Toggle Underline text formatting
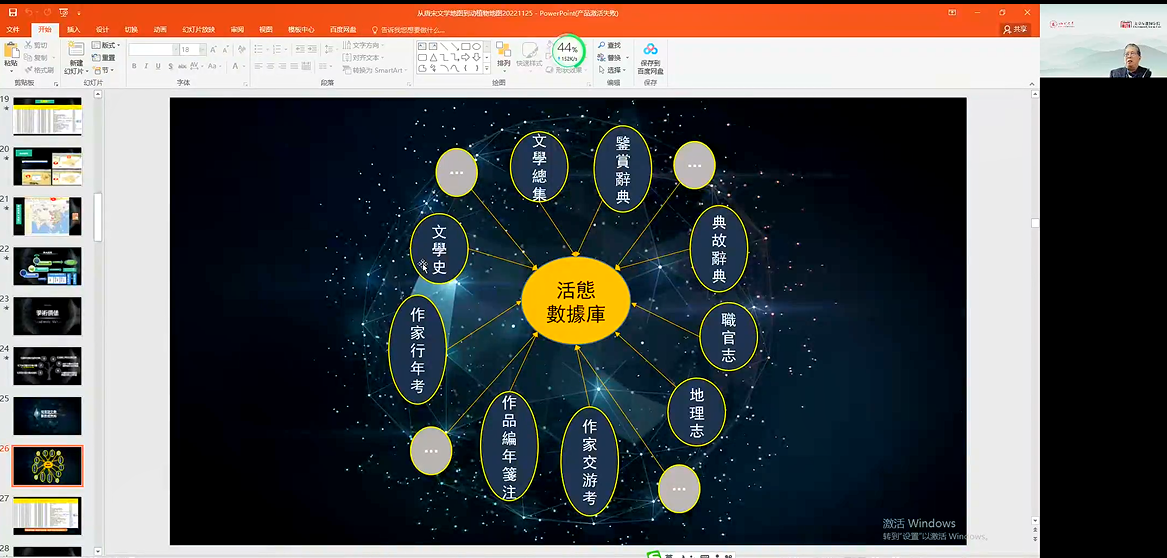The image size is (1167, 558). [x=159, y=67]
